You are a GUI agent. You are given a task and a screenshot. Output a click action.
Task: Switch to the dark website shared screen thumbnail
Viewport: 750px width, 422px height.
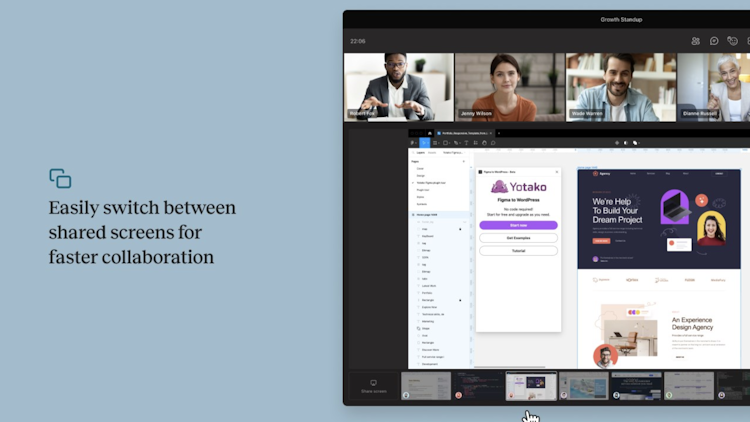coord(636,386)
